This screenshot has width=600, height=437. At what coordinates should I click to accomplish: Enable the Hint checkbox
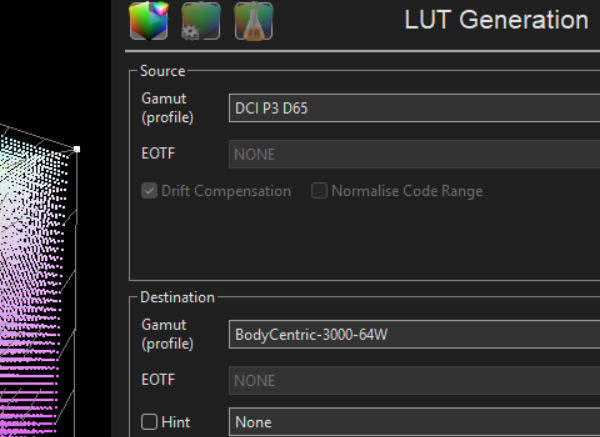149,422
